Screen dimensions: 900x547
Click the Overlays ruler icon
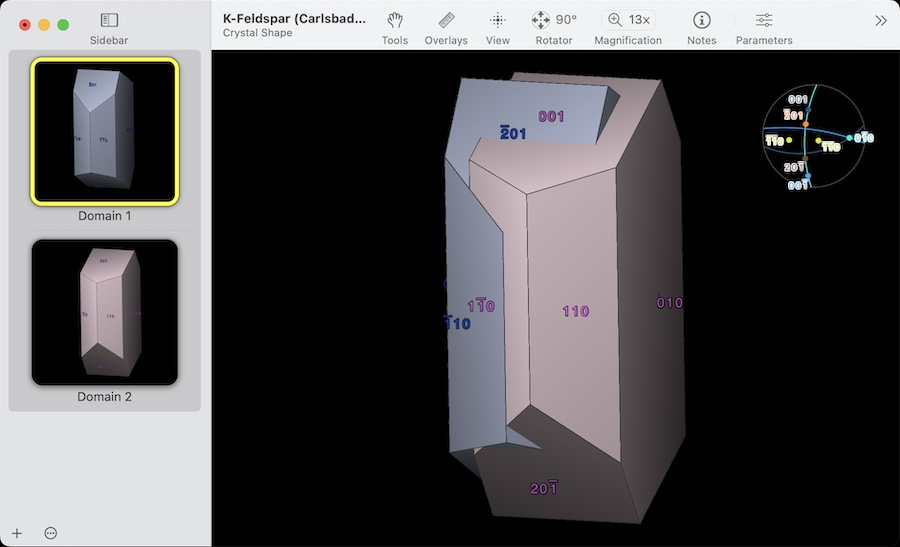point(446,20)
